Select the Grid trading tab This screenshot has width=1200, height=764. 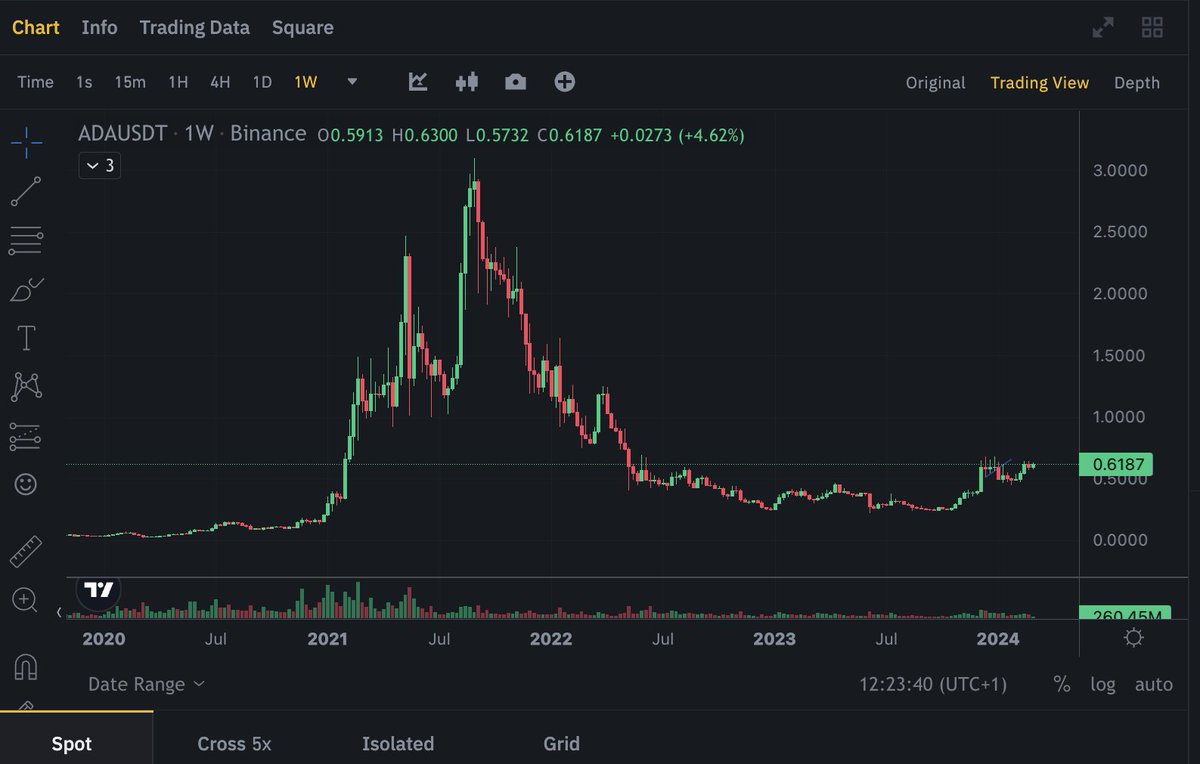(x=561, y=744)
